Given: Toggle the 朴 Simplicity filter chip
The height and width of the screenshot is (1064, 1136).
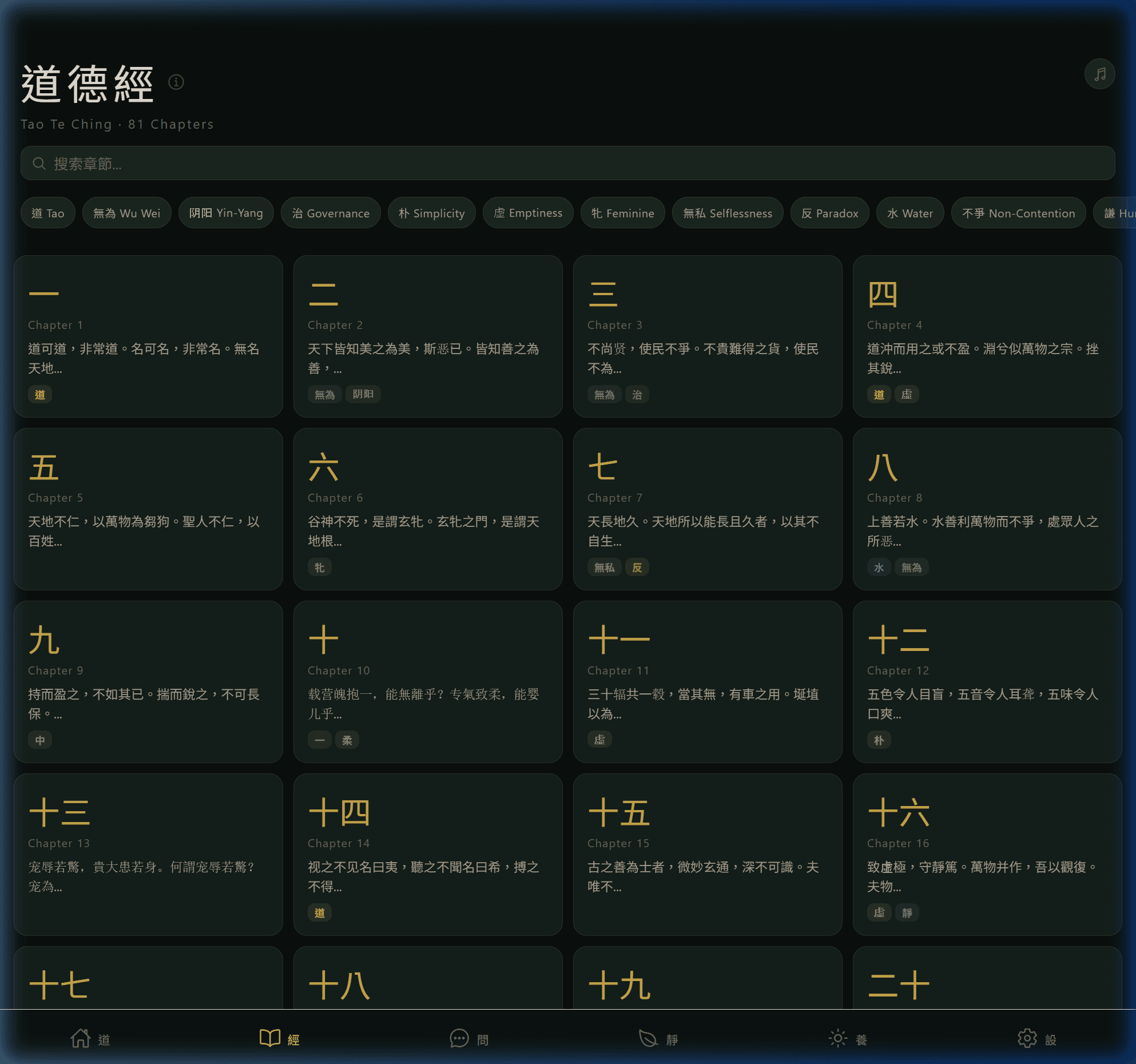Looking at the screenshot, I should (432, 213).
